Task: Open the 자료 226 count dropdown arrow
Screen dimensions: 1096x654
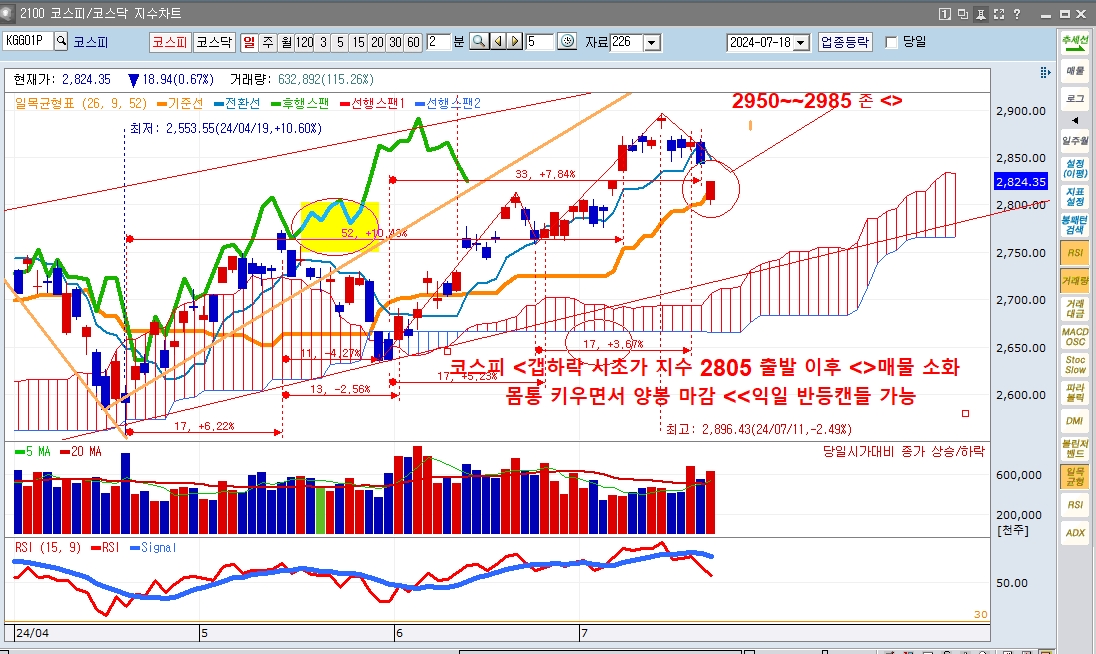Action: pyautogui.click(x=652, y=43)
